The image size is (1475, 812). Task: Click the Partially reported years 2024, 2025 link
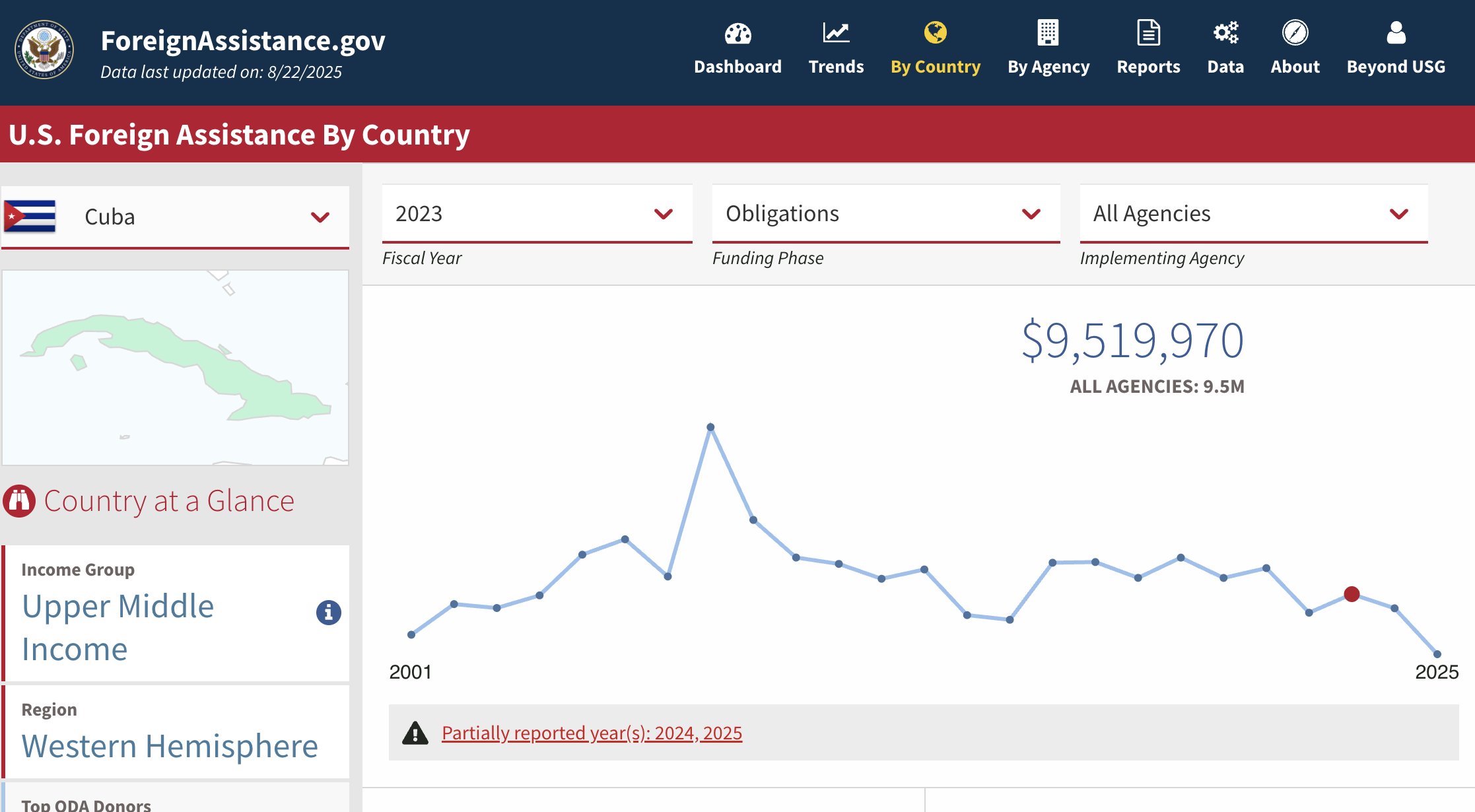(592, 733)
